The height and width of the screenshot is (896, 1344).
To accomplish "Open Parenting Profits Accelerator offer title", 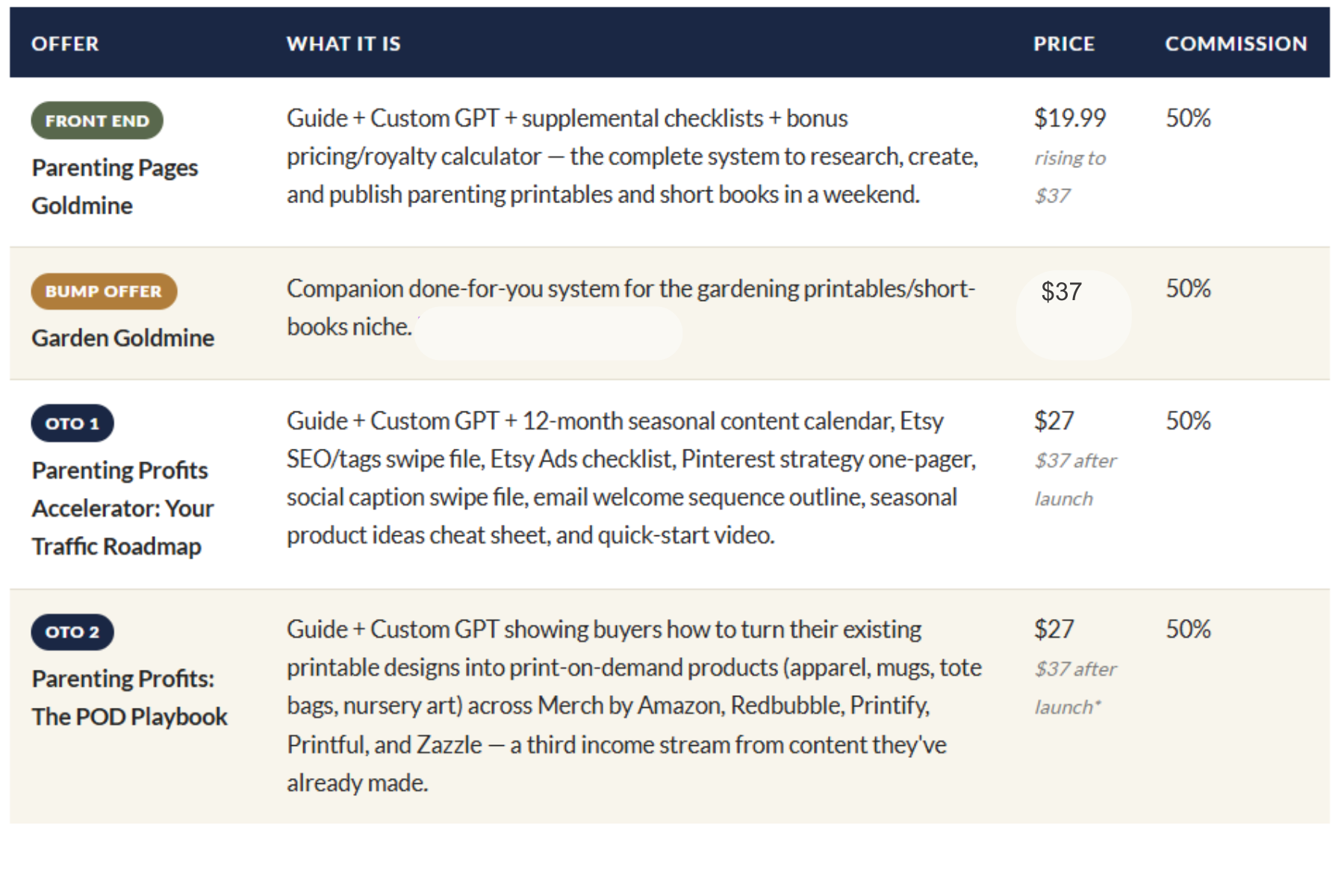I will (123, 508).
